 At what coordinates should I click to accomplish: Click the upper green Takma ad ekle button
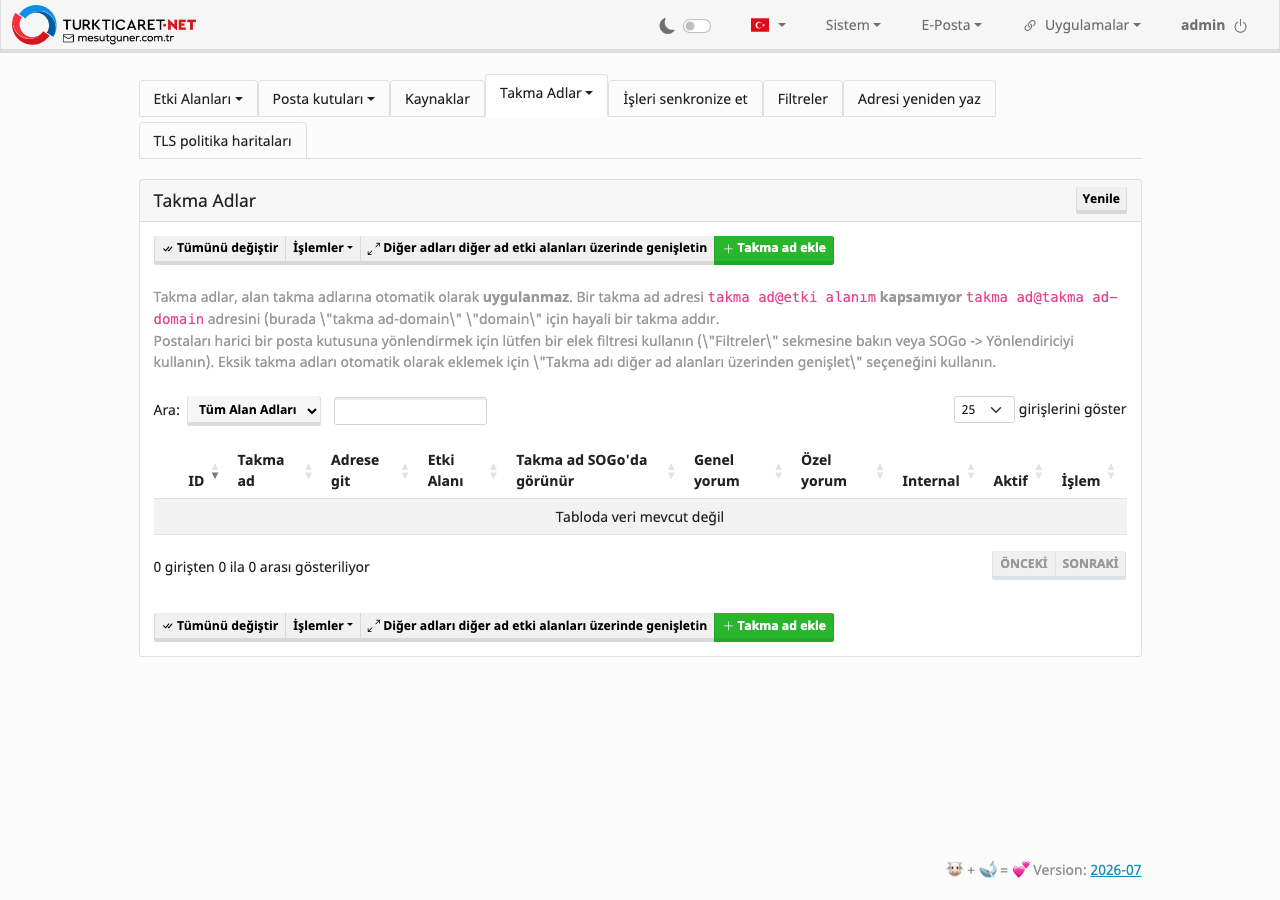[774, 249]
